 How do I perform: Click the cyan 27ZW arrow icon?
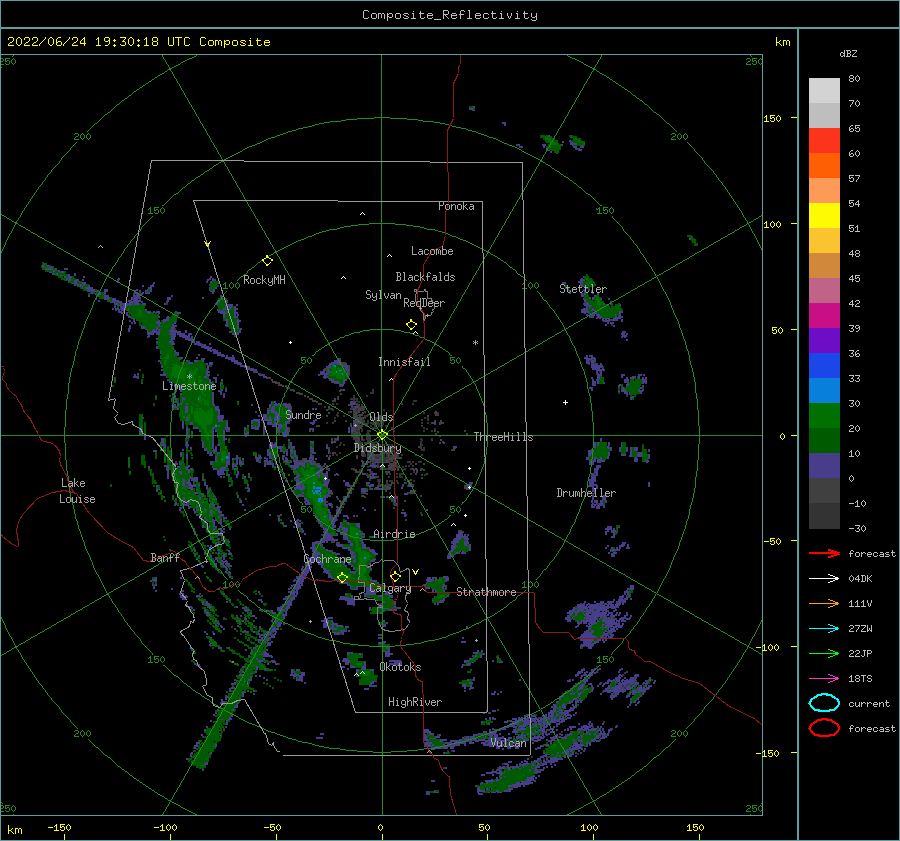(x=824, y=629)
